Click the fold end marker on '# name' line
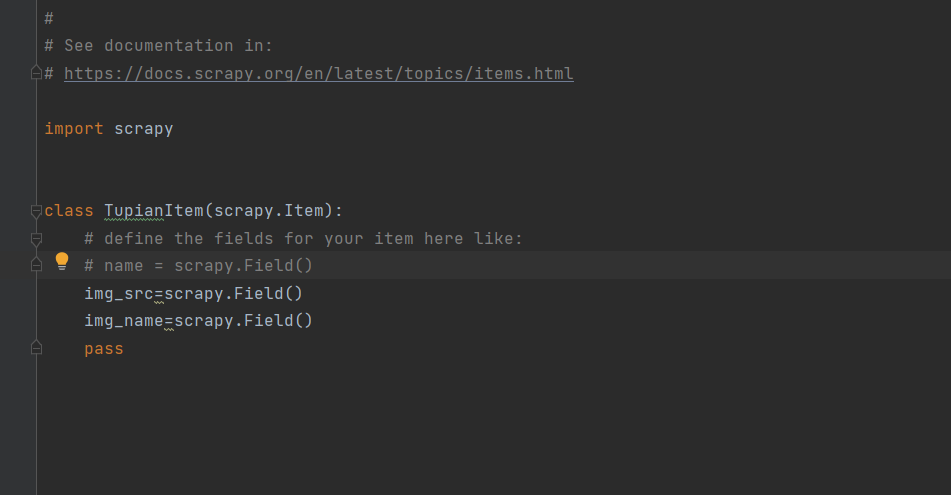The height and width of the screenshot is (495, 951). coord(36,264)
